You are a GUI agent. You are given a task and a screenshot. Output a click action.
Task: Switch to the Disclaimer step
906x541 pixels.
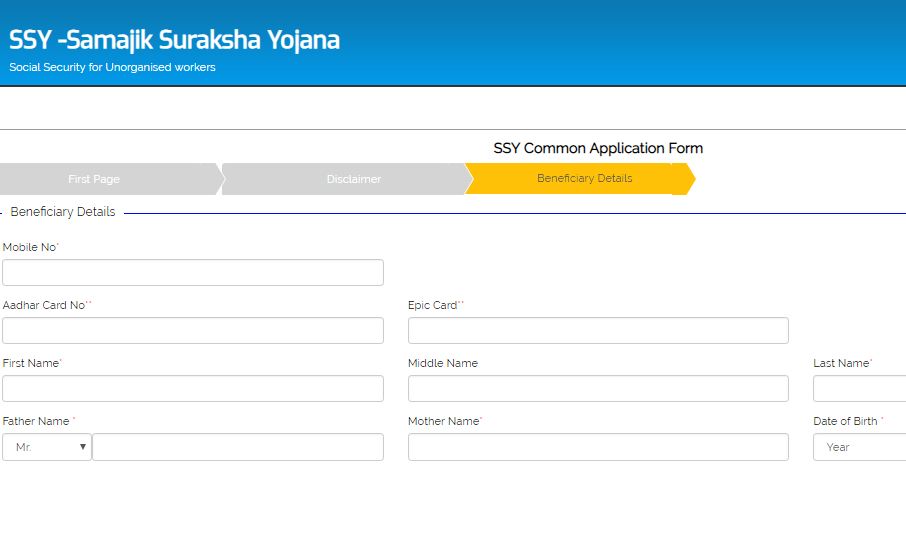pos(354,179)
